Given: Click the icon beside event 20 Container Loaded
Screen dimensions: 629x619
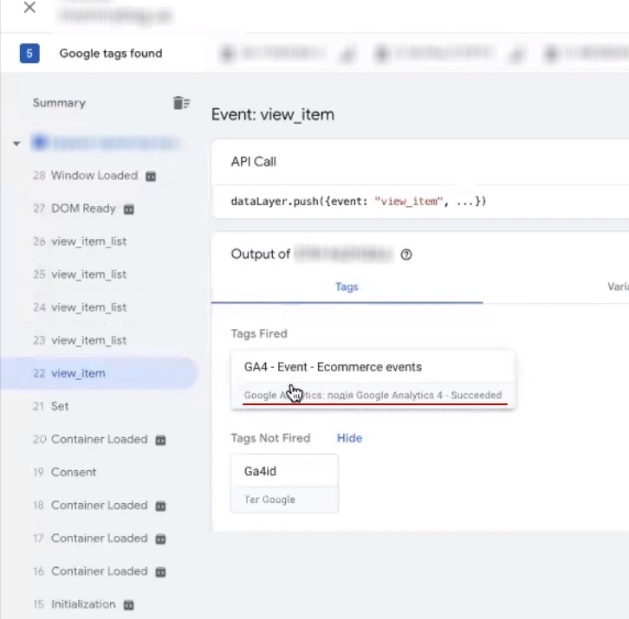Looking at the screenshot, I should (161, 440).
